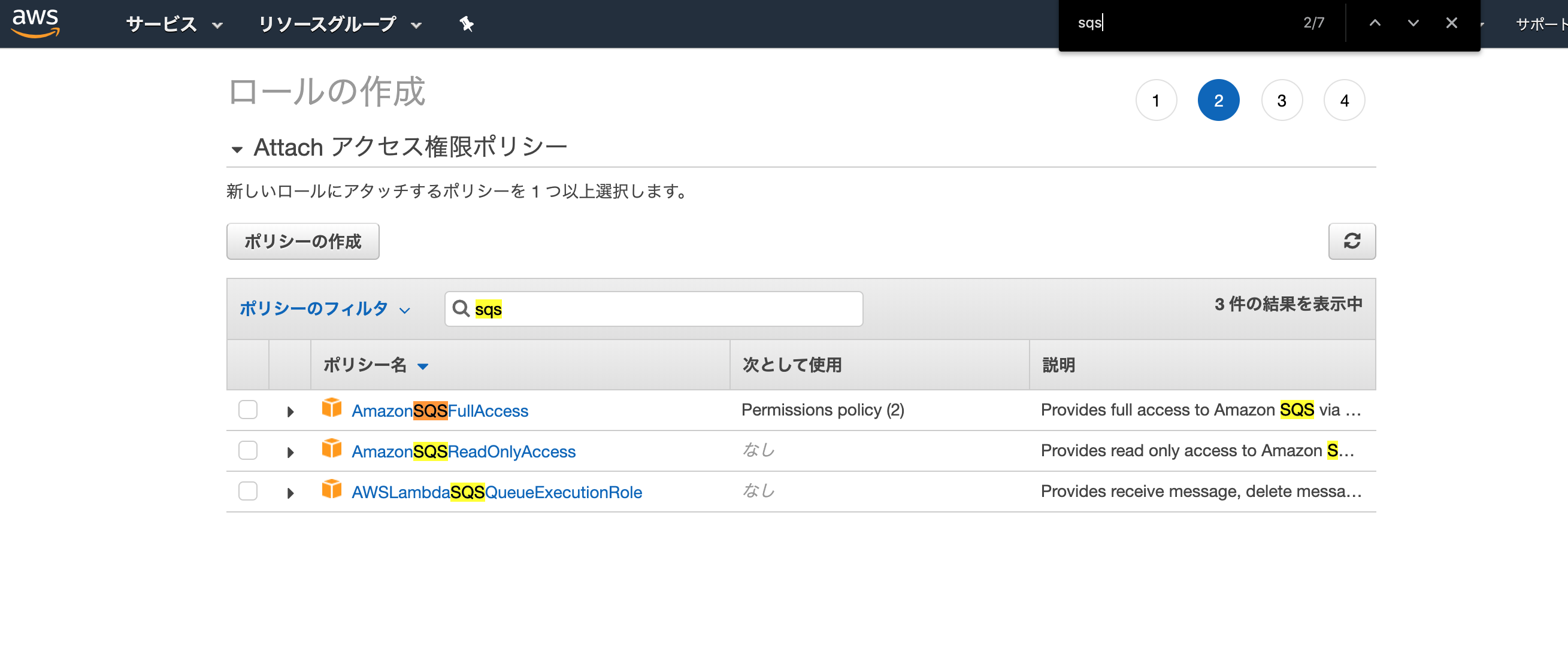Click the refresh policies icon button
Image resolution: width=1568 pixels, height=661 pixels.
pos(1351,241)
